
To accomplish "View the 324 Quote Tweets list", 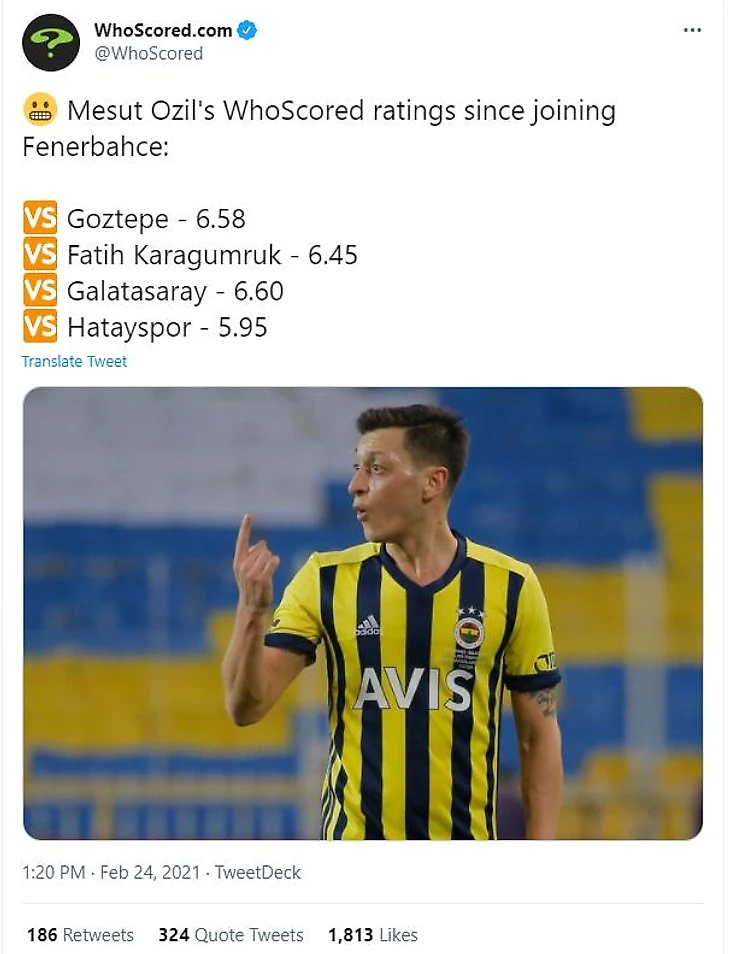I will [x=231, y=935].
